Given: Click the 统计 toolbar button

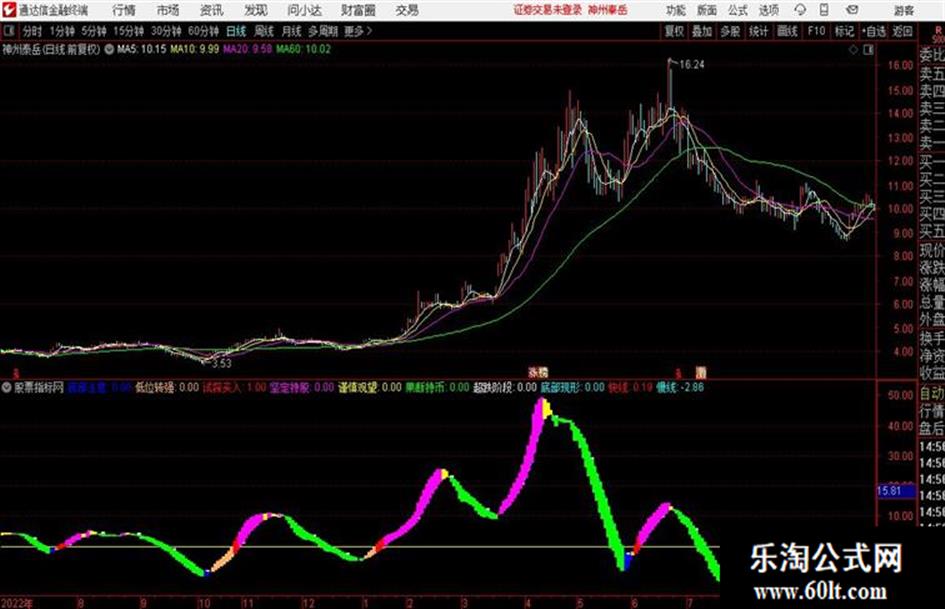Looking at the screenshot, I should [x=758, y=31].
